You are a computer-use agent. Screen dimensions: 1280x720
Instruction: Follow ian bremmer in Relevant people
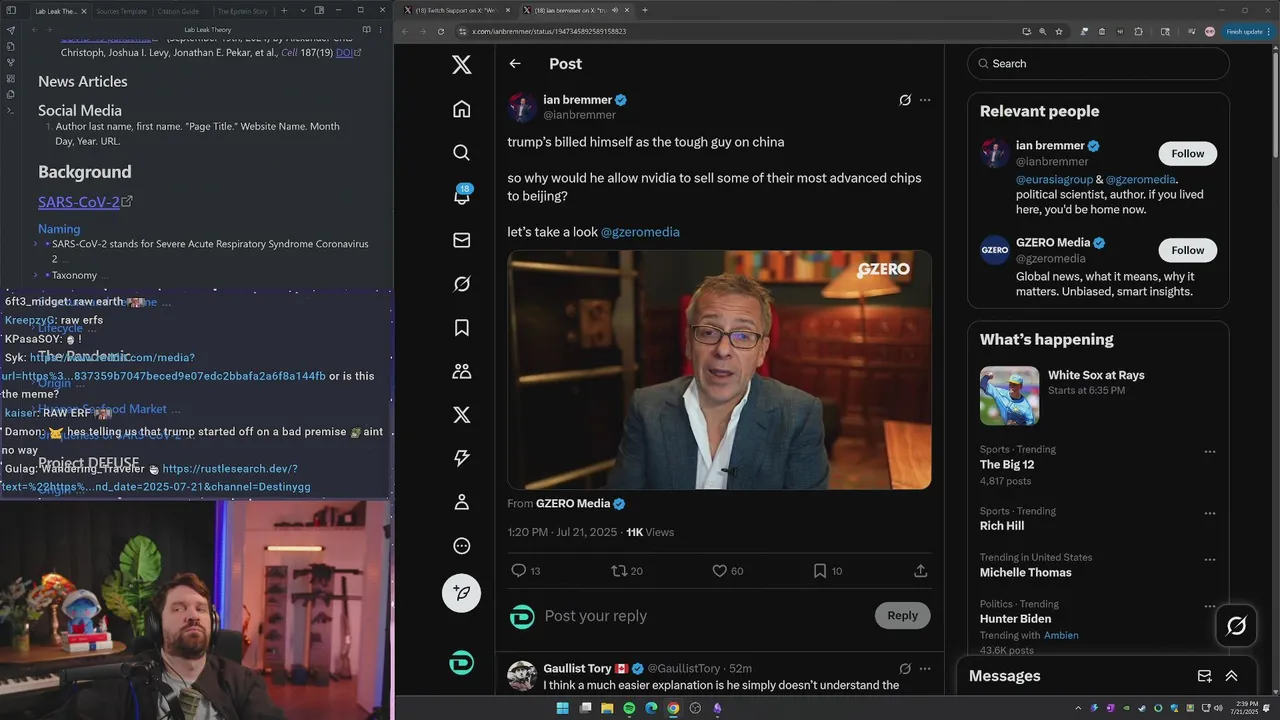[x=1188, y=153]
